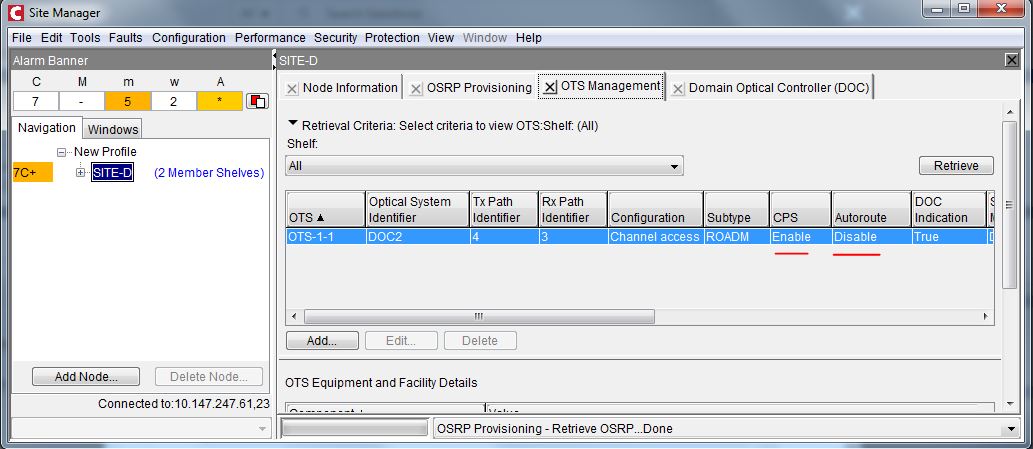Click the Delete button under OTS table
1033x449 pixels.
coord(480,341)
